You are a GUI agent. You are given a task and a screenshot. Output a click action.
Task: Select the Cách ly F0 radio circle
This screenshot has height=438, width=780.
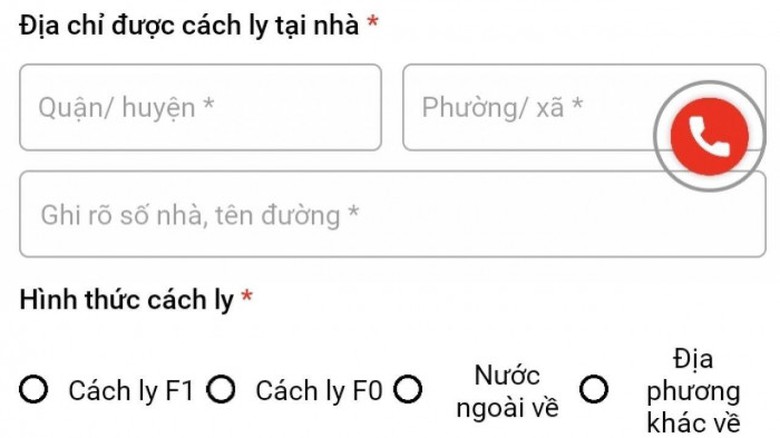[x=221, y=390]
